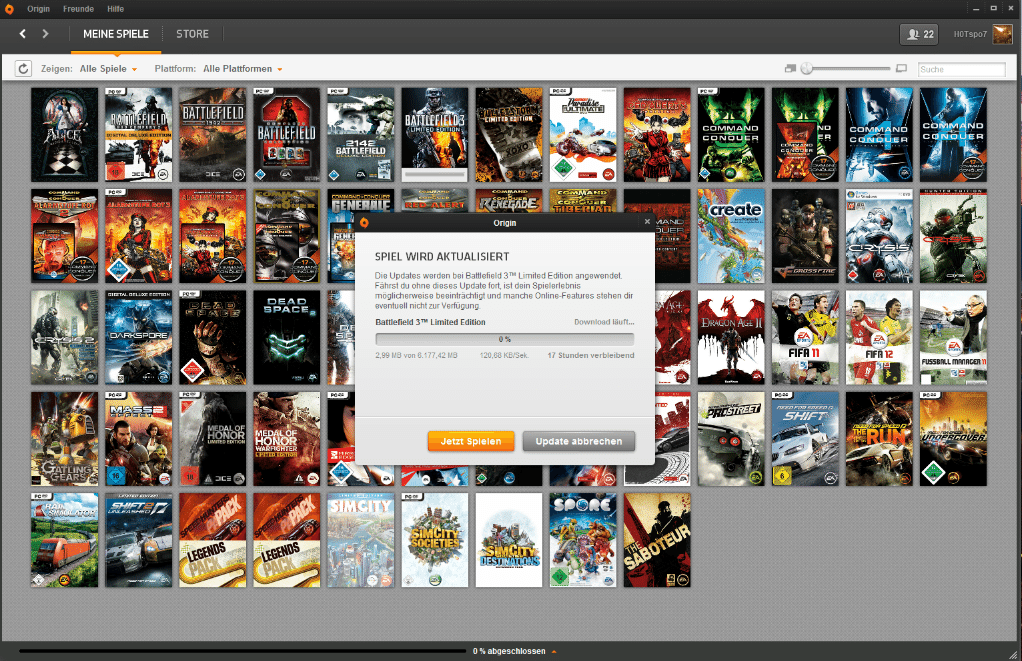Click the small thumbnails size icon

point(790,69)
